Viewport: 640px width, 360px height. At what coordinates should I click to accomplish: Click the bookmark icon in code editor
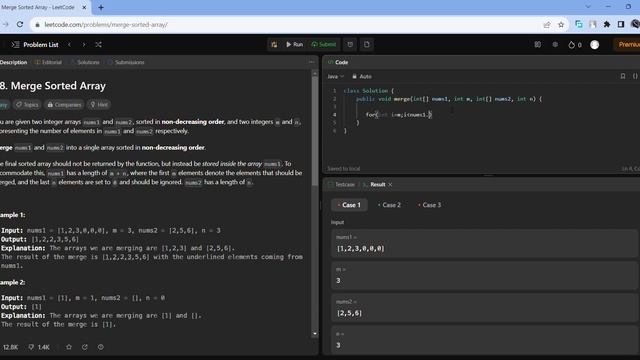point(623,76)
